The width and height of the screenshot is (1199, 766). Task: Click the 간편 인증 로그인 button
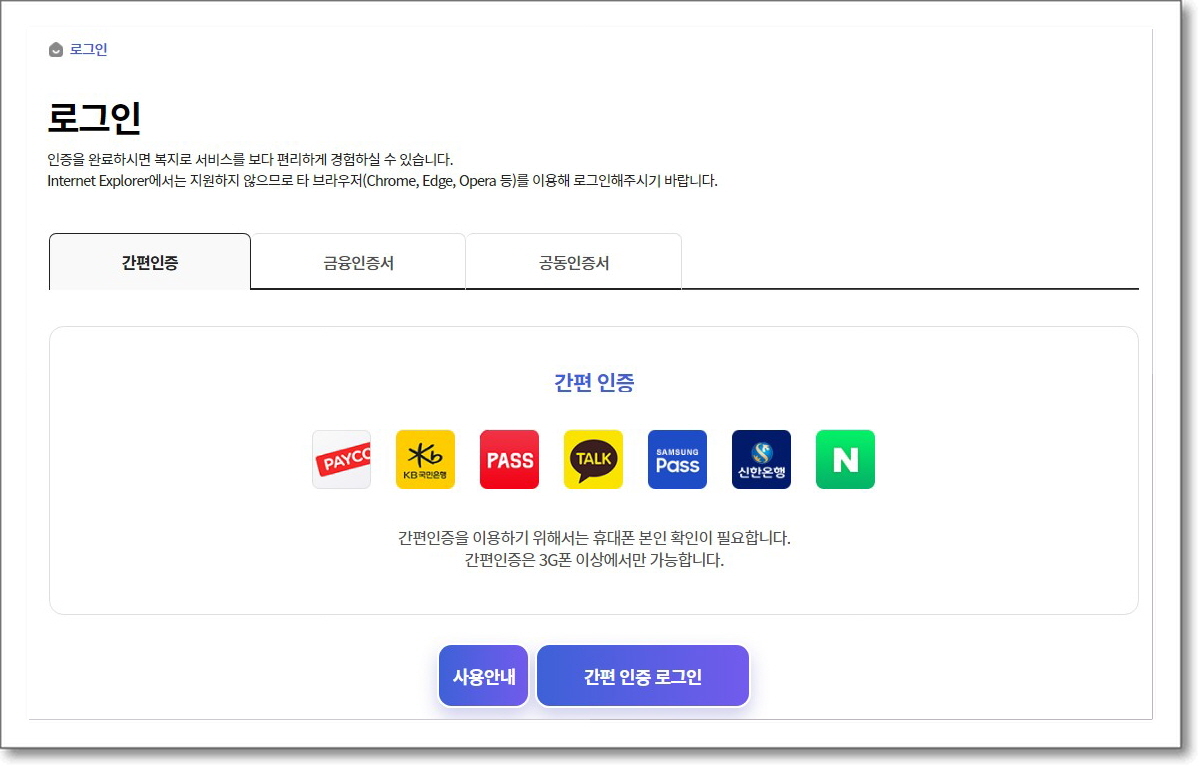[x=643, y=676]
